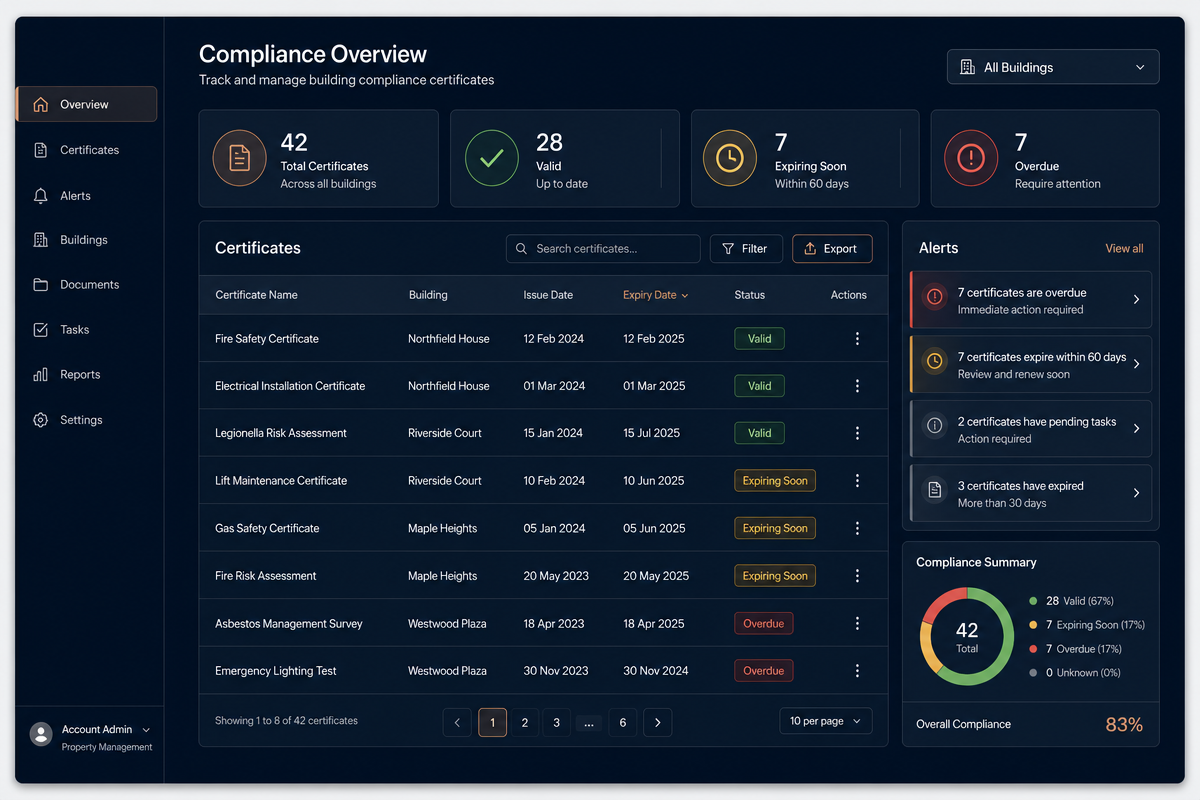Click the green Valid legend dot
The image size is (1200, 800).
tap(1033, 601)
